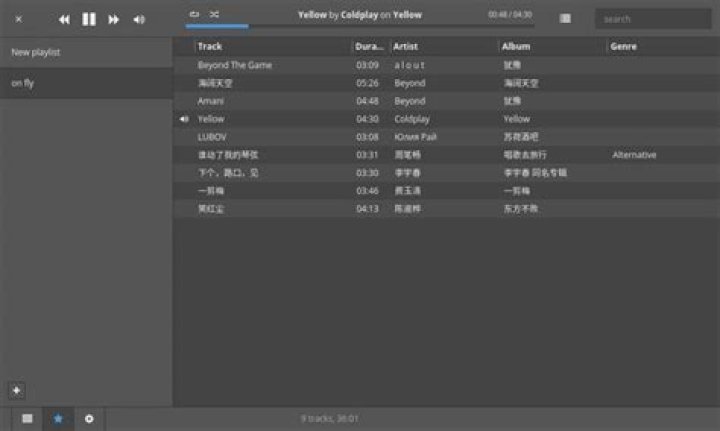Image resolution: width=720 pixels, height=431 pixels.
Task: Sort by the Genre column header
Action: tap(664, 46)
